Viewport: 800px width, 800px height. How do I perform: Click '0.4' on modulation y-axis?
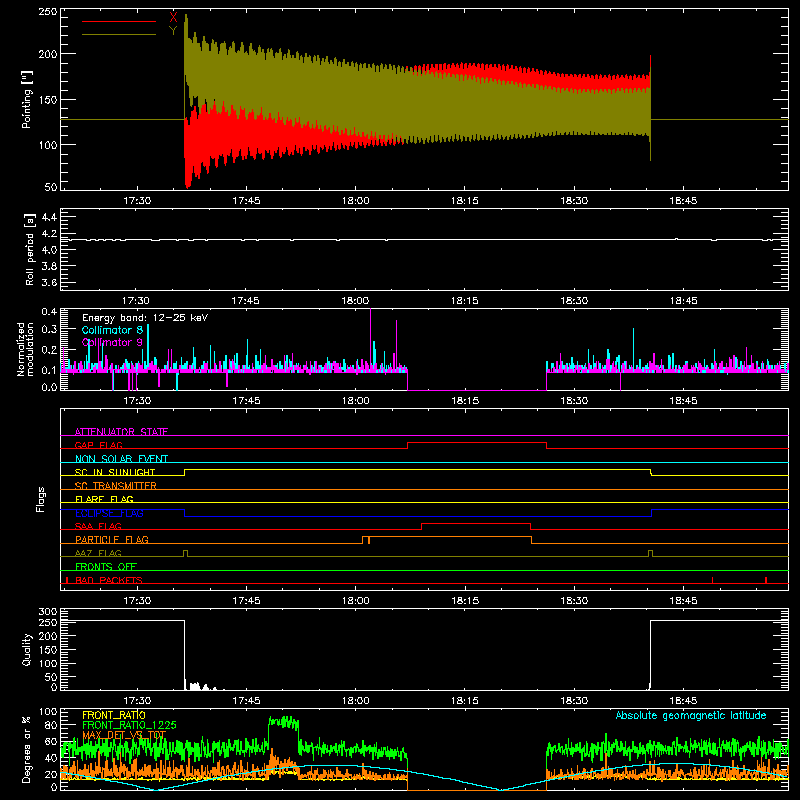pyautogui.click(x=49, y=311)
